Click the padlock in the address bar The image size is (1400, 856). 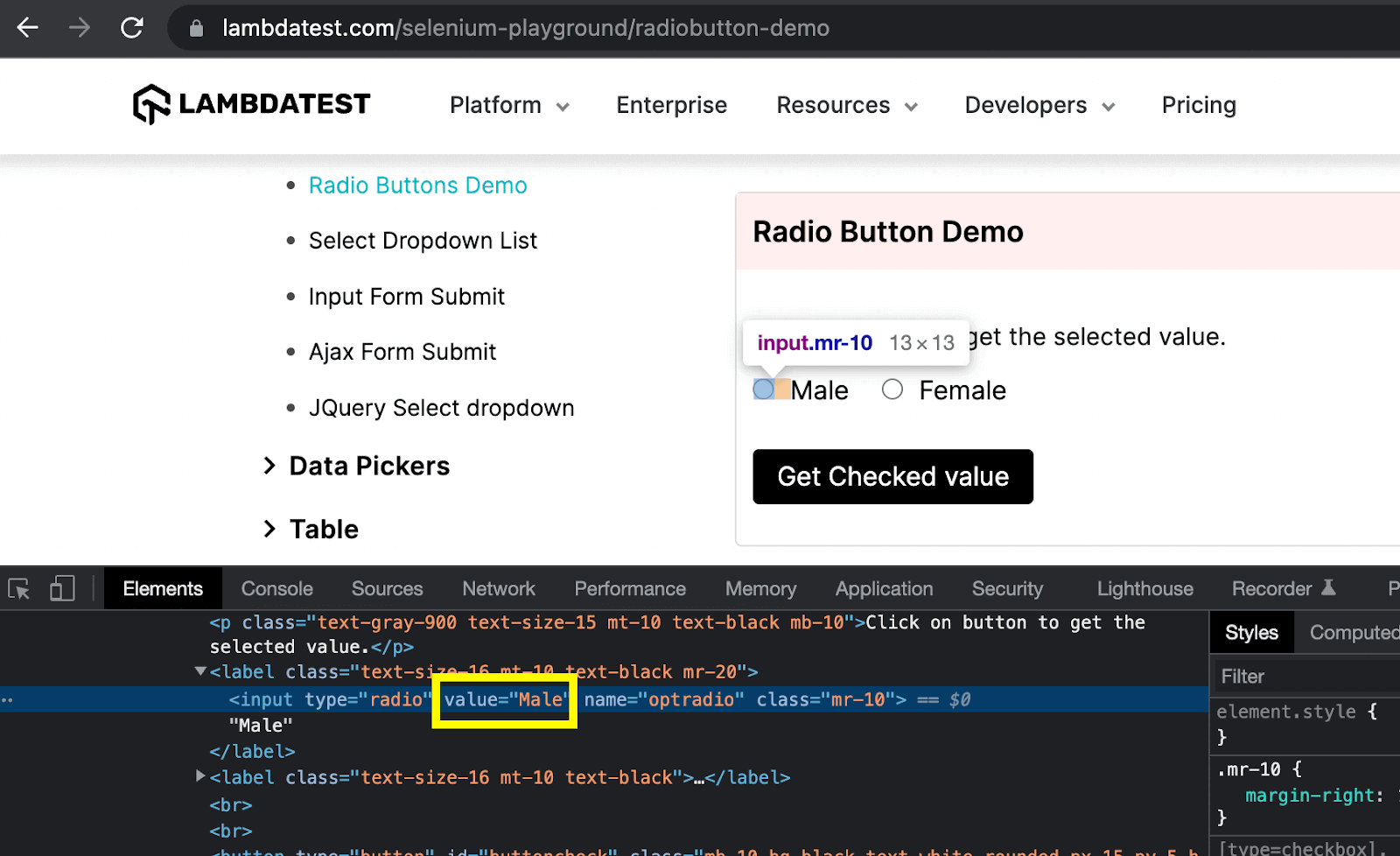(x=194, y=27)
